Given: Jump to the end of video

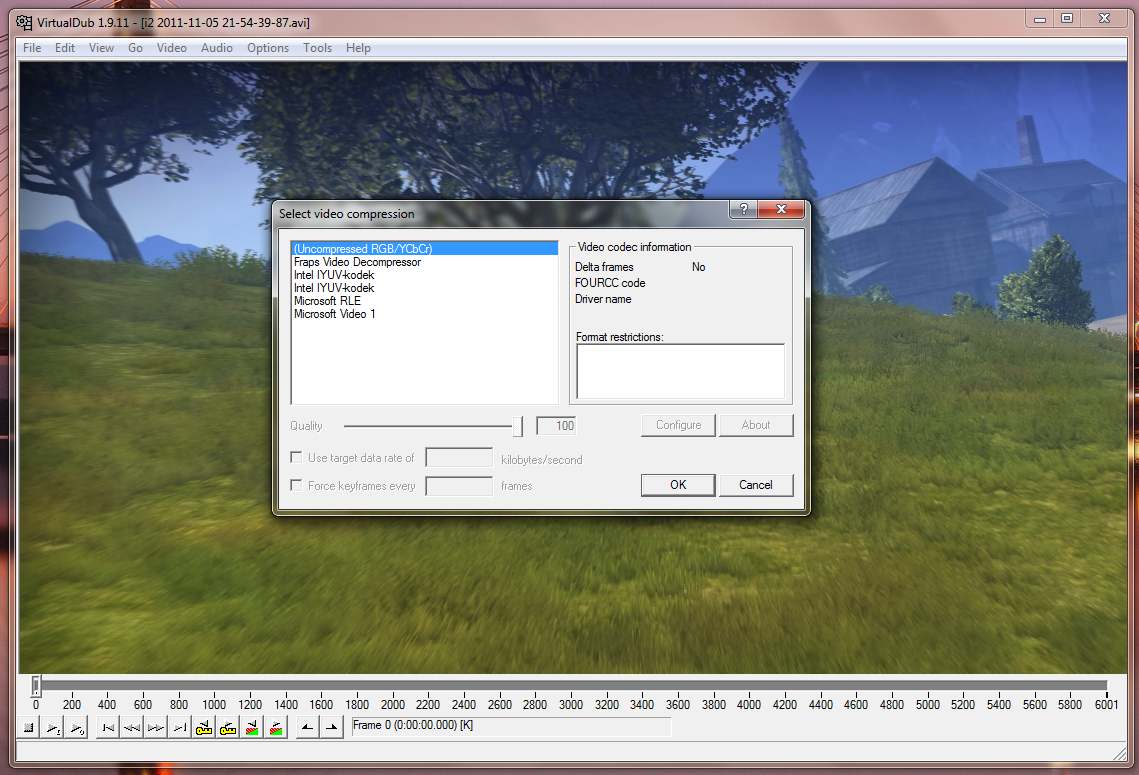Looking at the screenshot, I should [179, 727].
